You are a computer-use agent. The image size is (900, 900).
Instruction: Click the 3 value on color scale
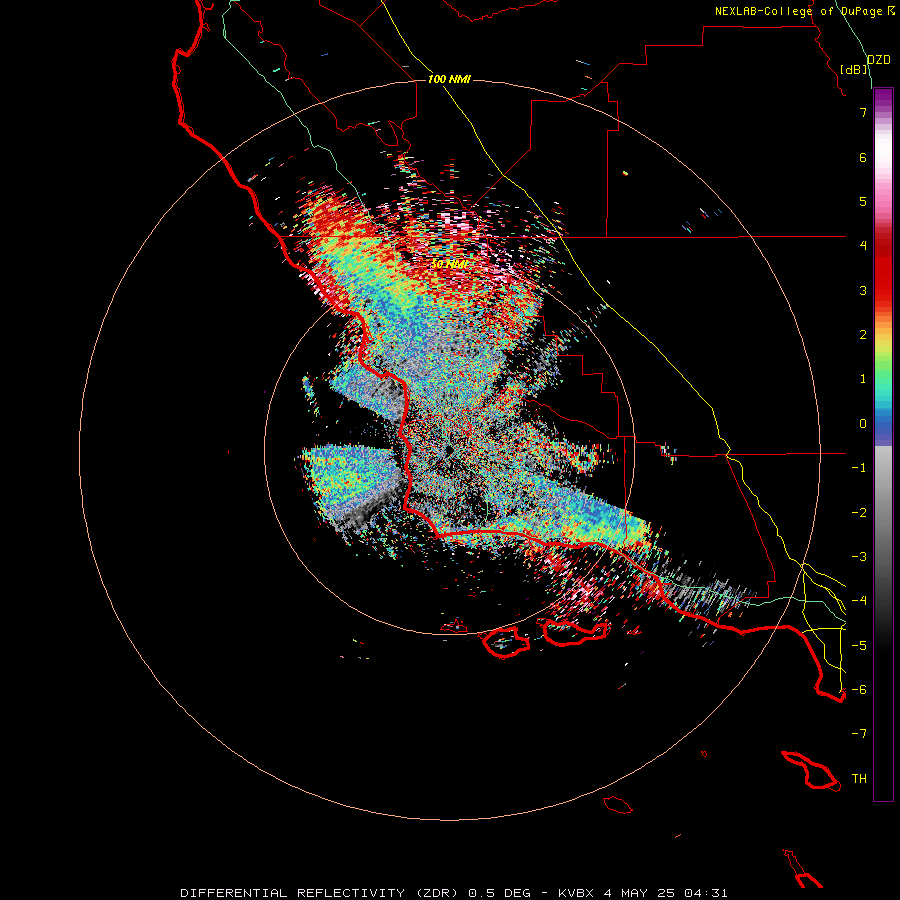coord(863,290)
